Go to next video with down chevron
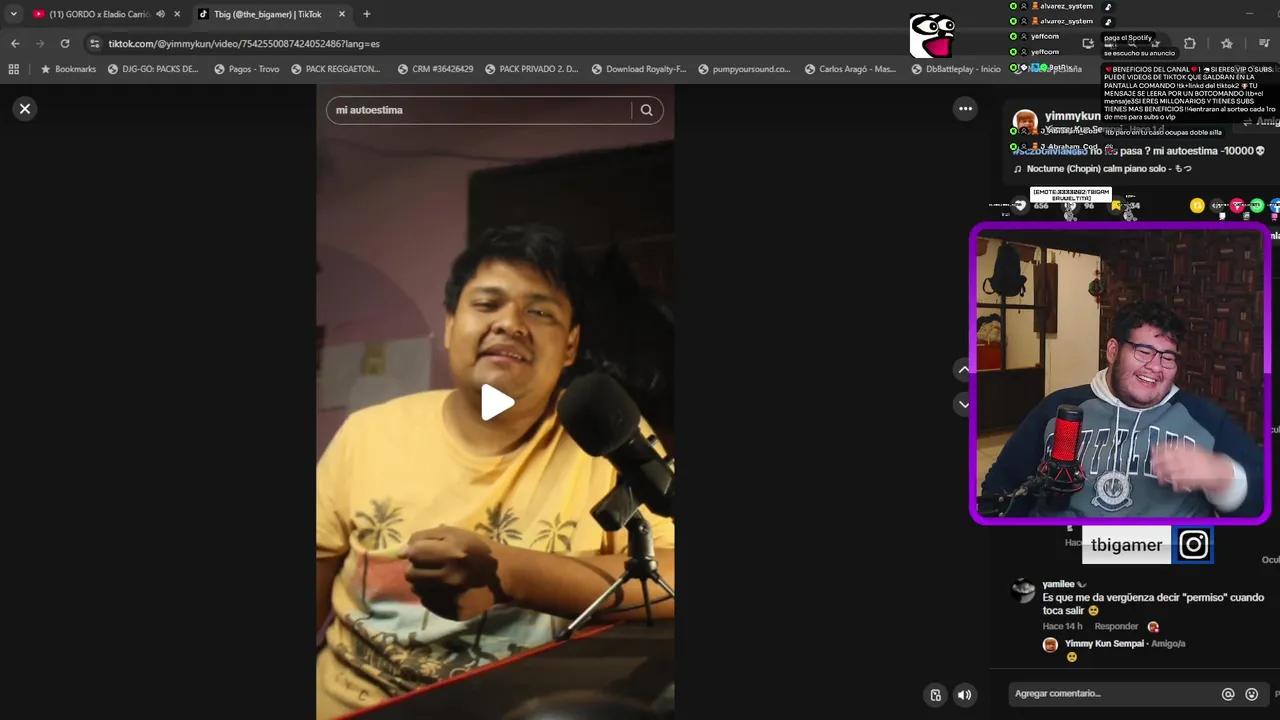The width and height of the screenshot is (1280, 720). pyautogui.click(x=963, y=404)
